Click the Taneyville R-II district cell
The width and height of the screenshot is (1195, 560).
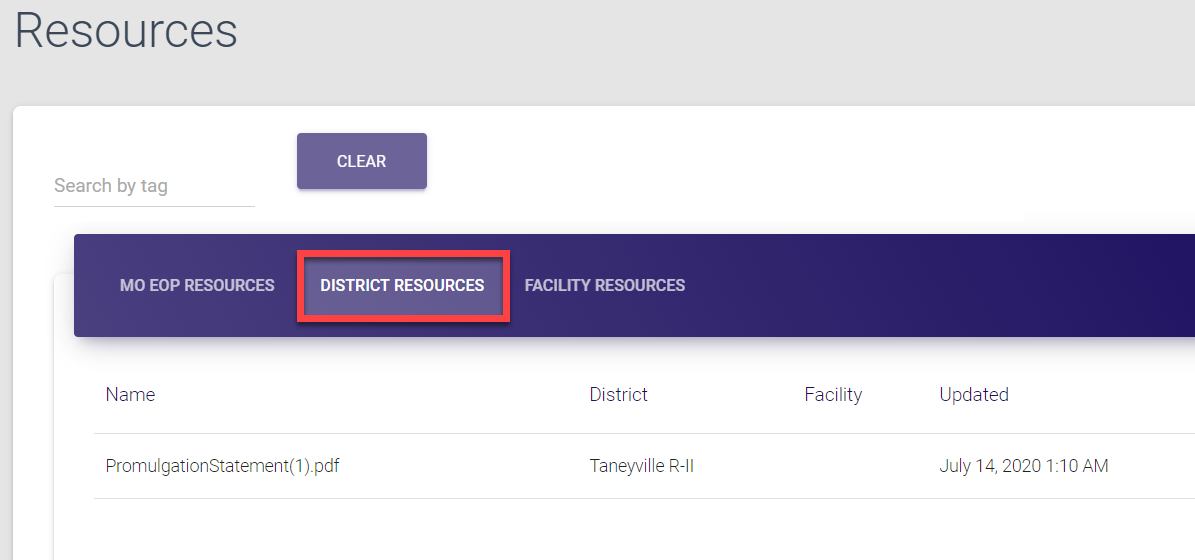(641, 466)
